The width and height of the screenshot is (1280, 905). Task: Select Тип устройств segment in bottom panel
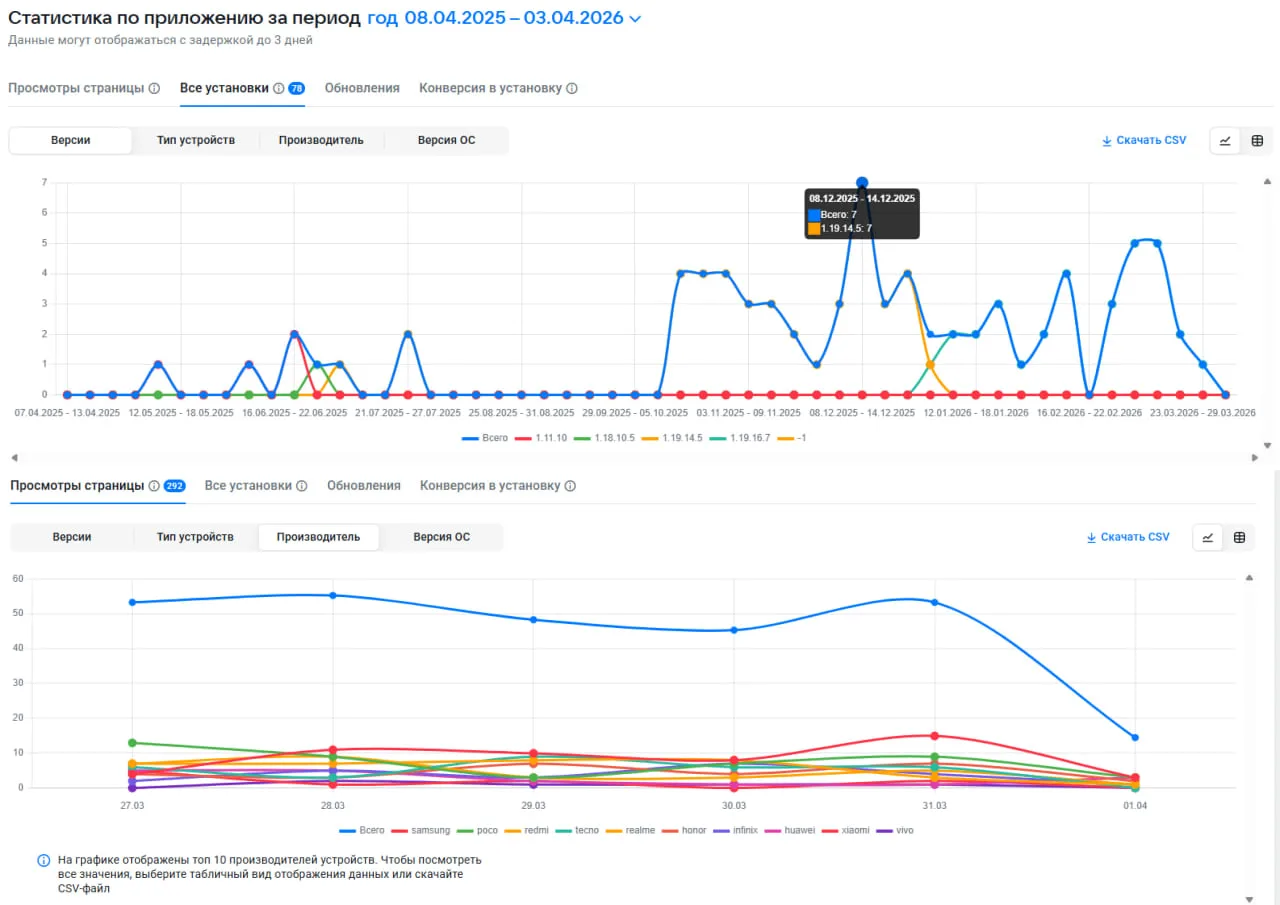195,537
